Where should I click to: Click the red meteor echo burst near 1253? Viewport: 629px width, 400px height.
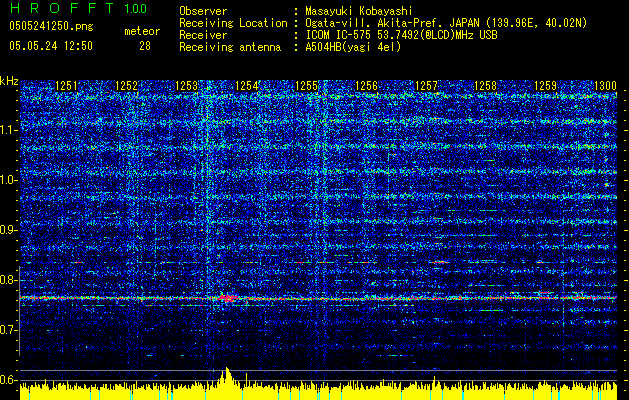[228, 298]
